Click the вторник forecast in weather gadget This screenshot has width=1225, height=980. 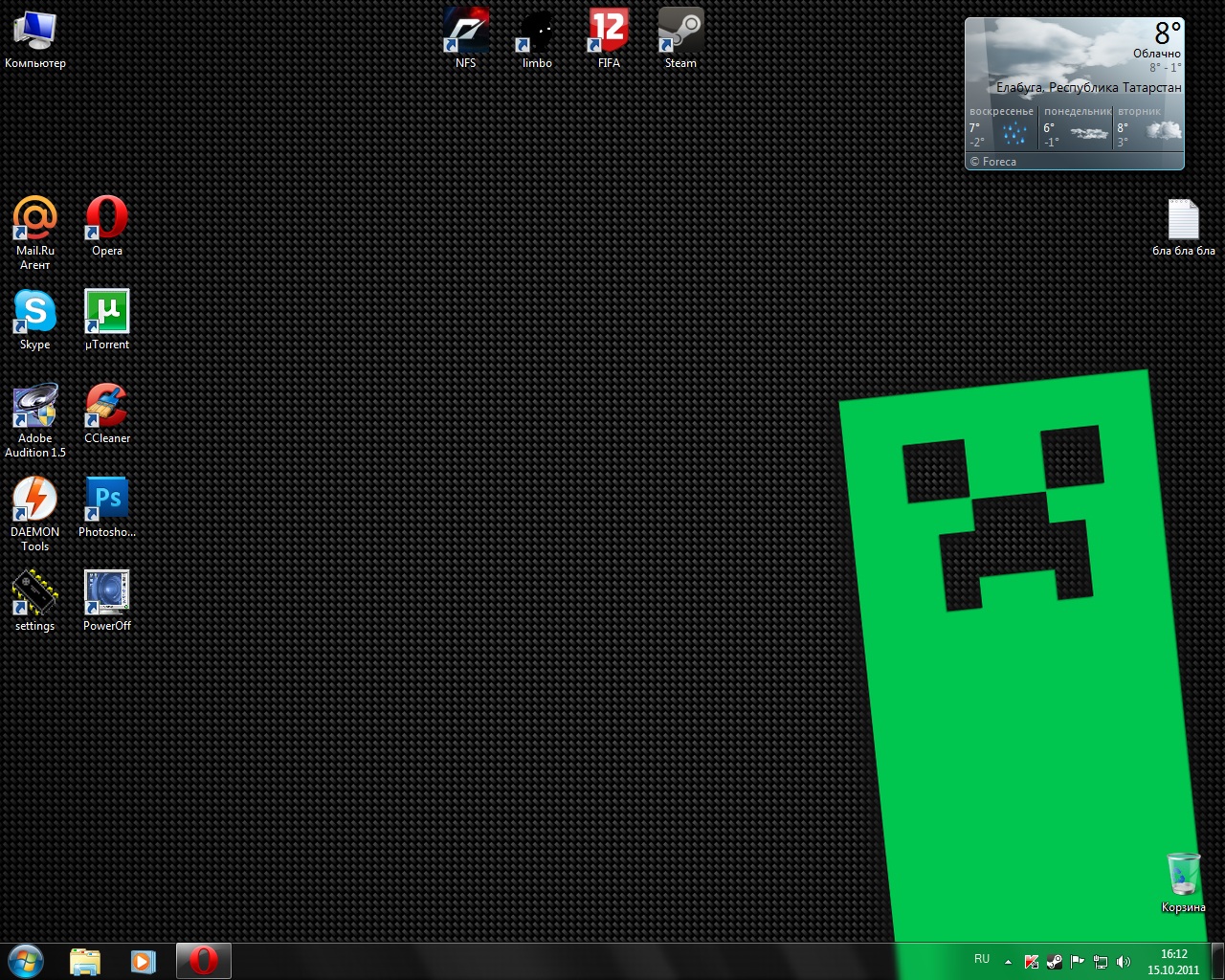1149,127
